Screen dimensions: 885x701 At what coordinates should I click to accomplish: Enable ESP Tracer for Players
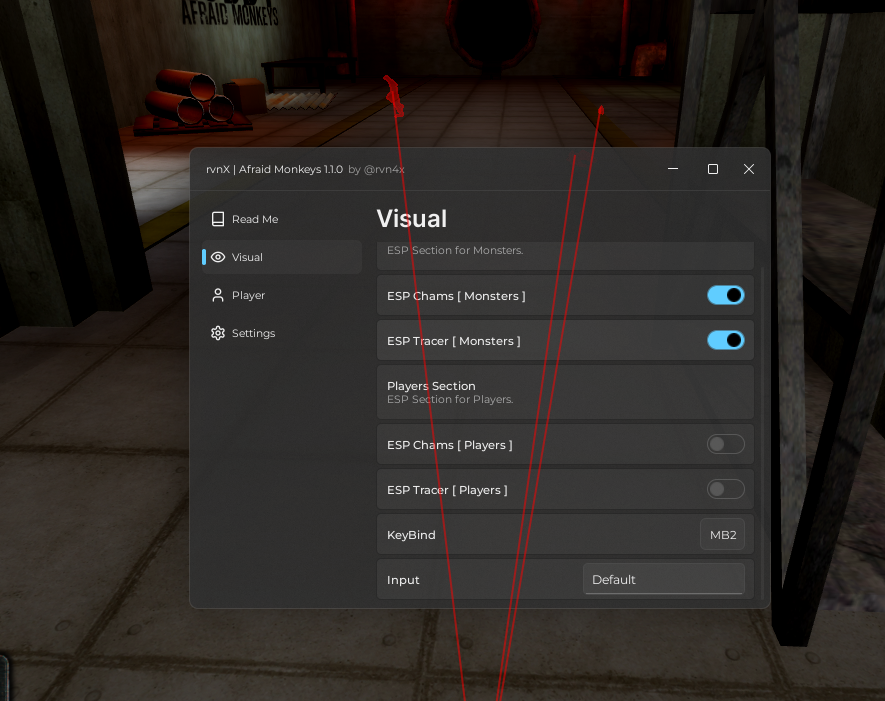pos(726,489)
